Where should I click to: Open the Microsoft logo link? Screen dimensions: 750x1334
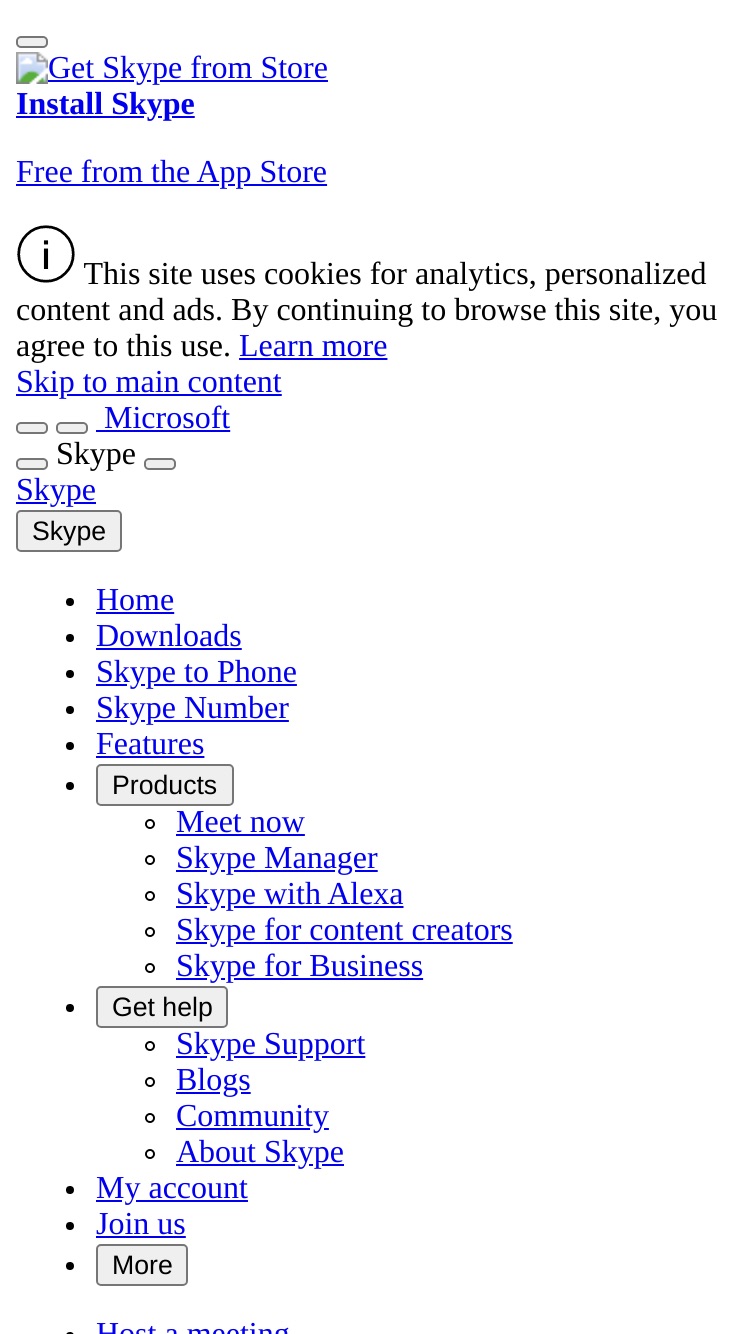point(163,418)
